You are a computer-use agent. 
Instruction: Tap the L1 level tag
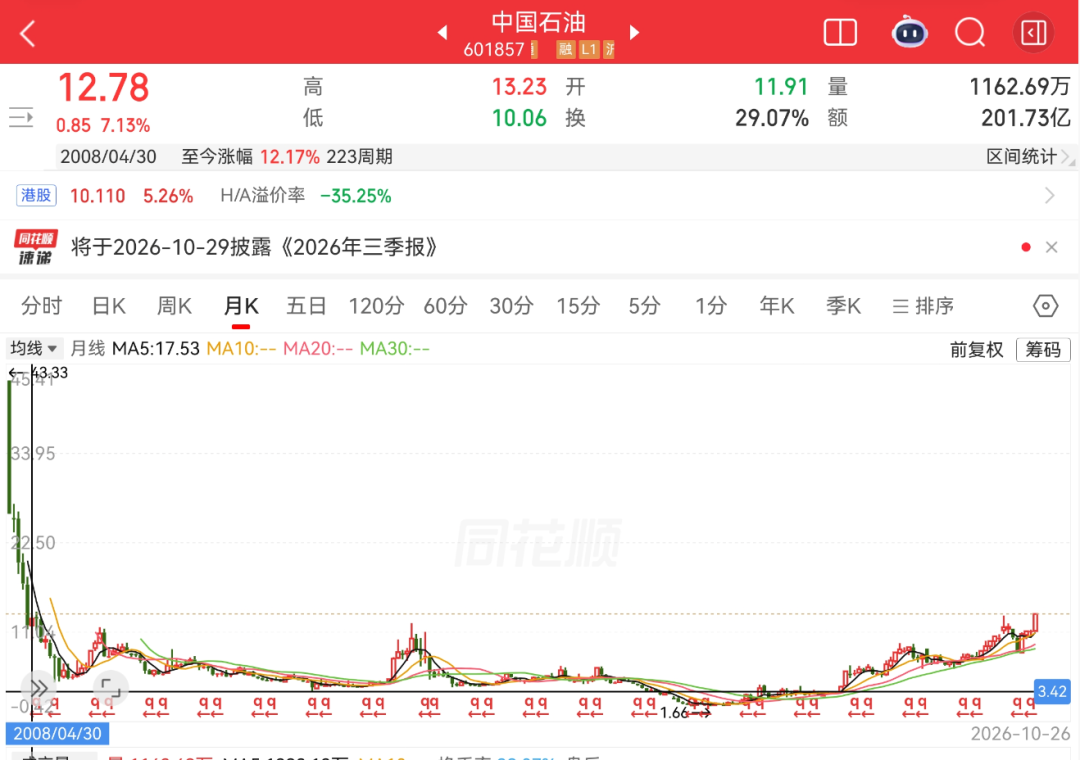[588, 49]
